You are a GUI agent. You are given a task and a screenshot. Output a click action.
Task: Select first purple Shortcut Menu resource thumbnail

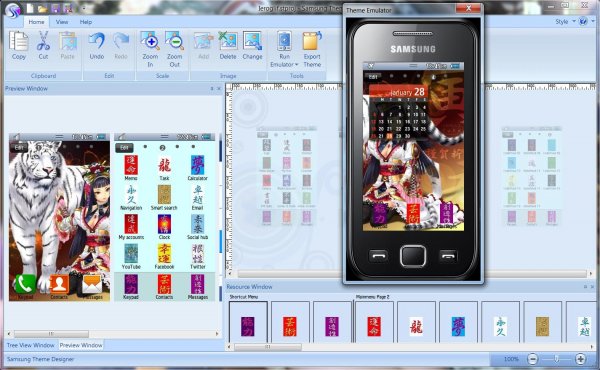coord(248,322)
